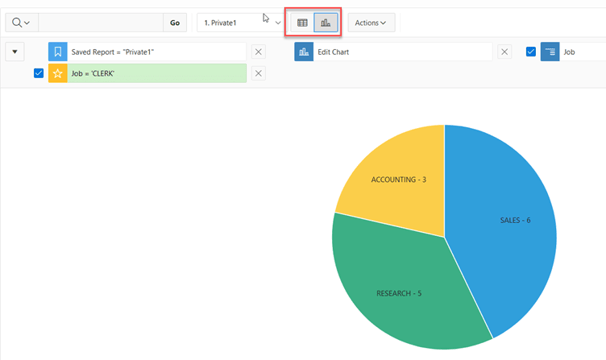Open the Saved Report = "Private1" setting
Viewport: 606px width, 360px height.
[x=157, y=52]
